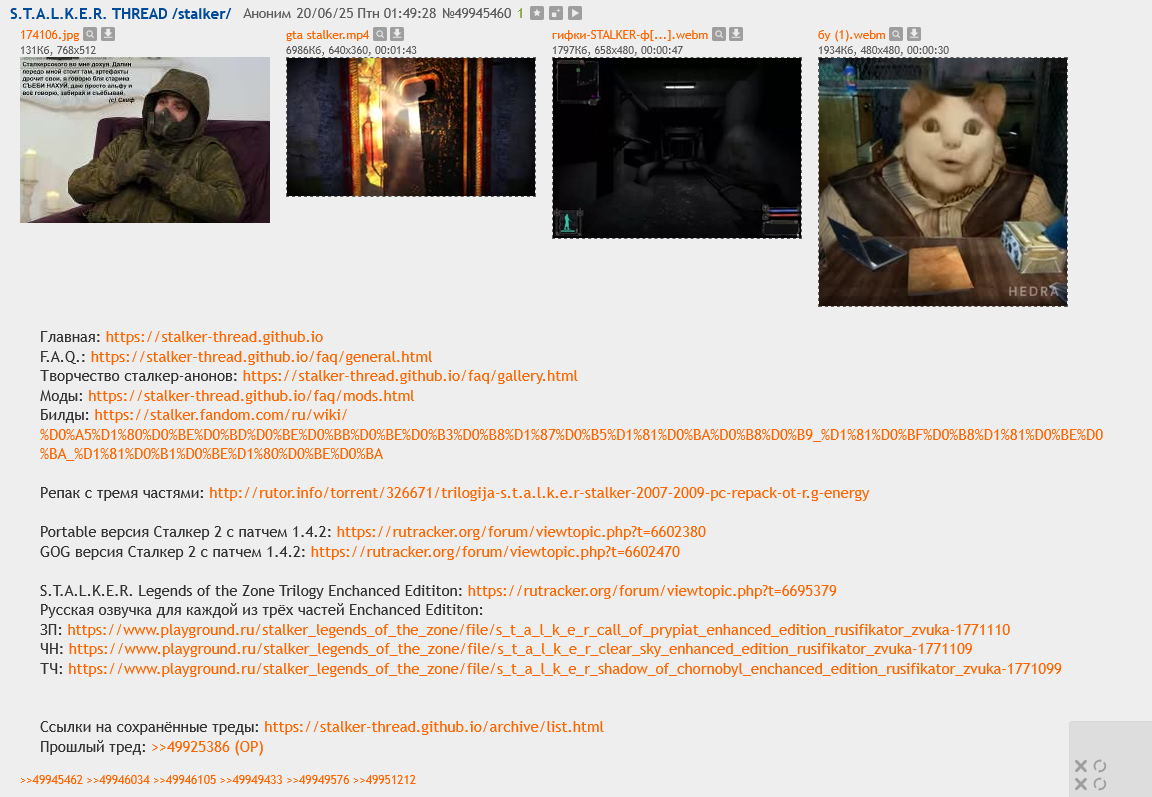Play the dark corridor webm thumbnail
The image size is (1152, 797).
pos(677,148)
